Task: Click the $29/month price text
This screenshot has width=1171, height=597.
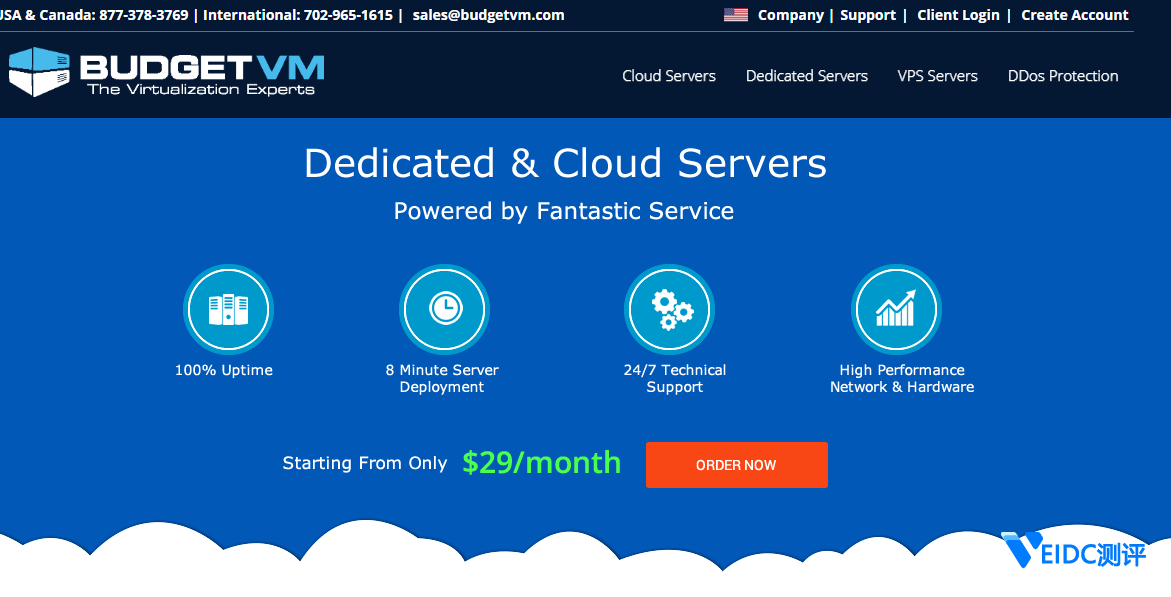Action: (541, 463)
